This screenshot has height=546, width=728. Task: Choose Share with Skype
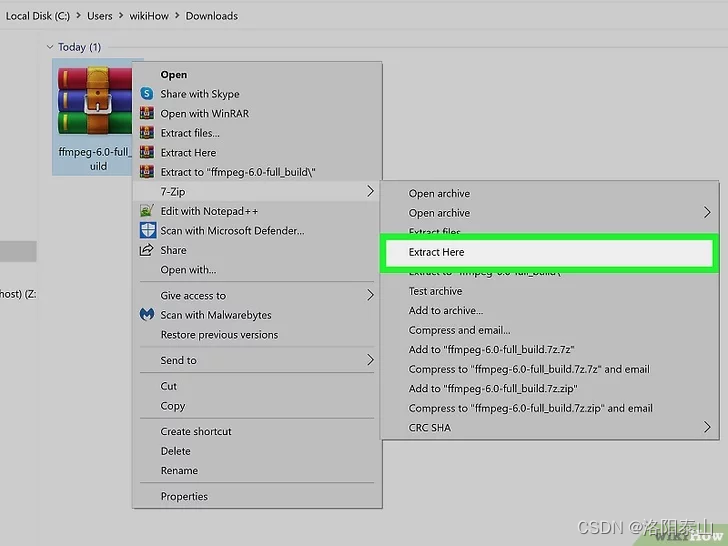257,94
